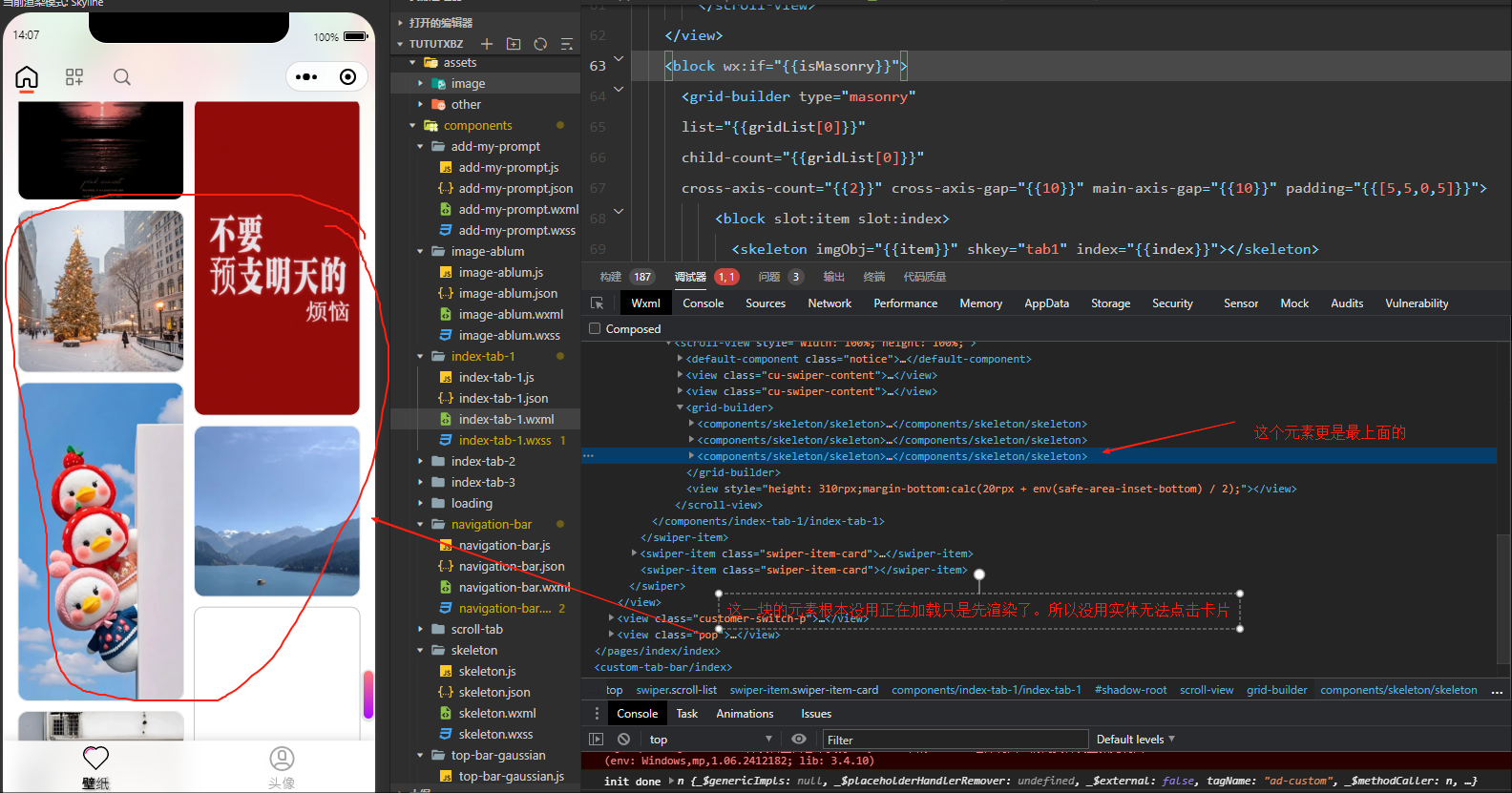The image size is (1512, 793).
Task: Open the AppData tab
Action: coord(1046,303)
